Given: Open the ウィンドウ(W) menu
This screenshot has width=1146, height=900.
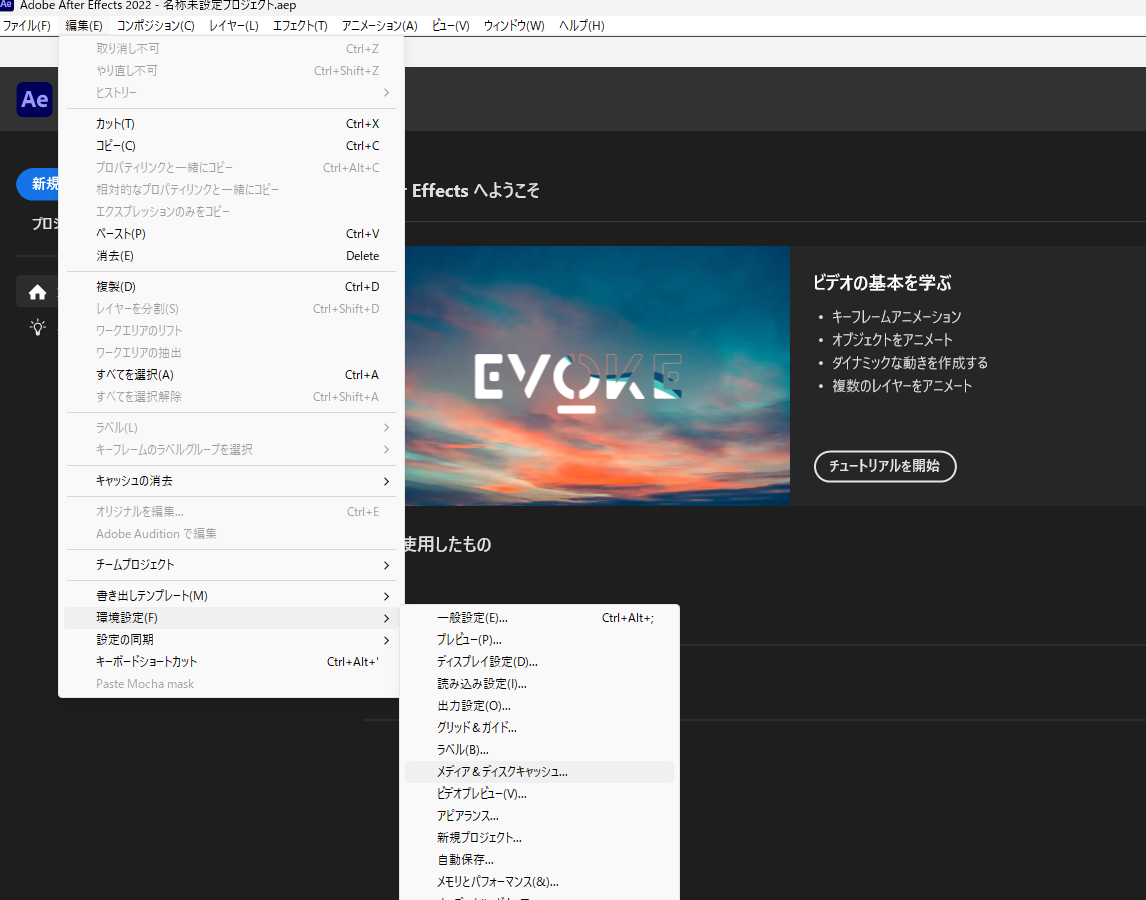Looking at the screenshot, I should click(514, 25).
